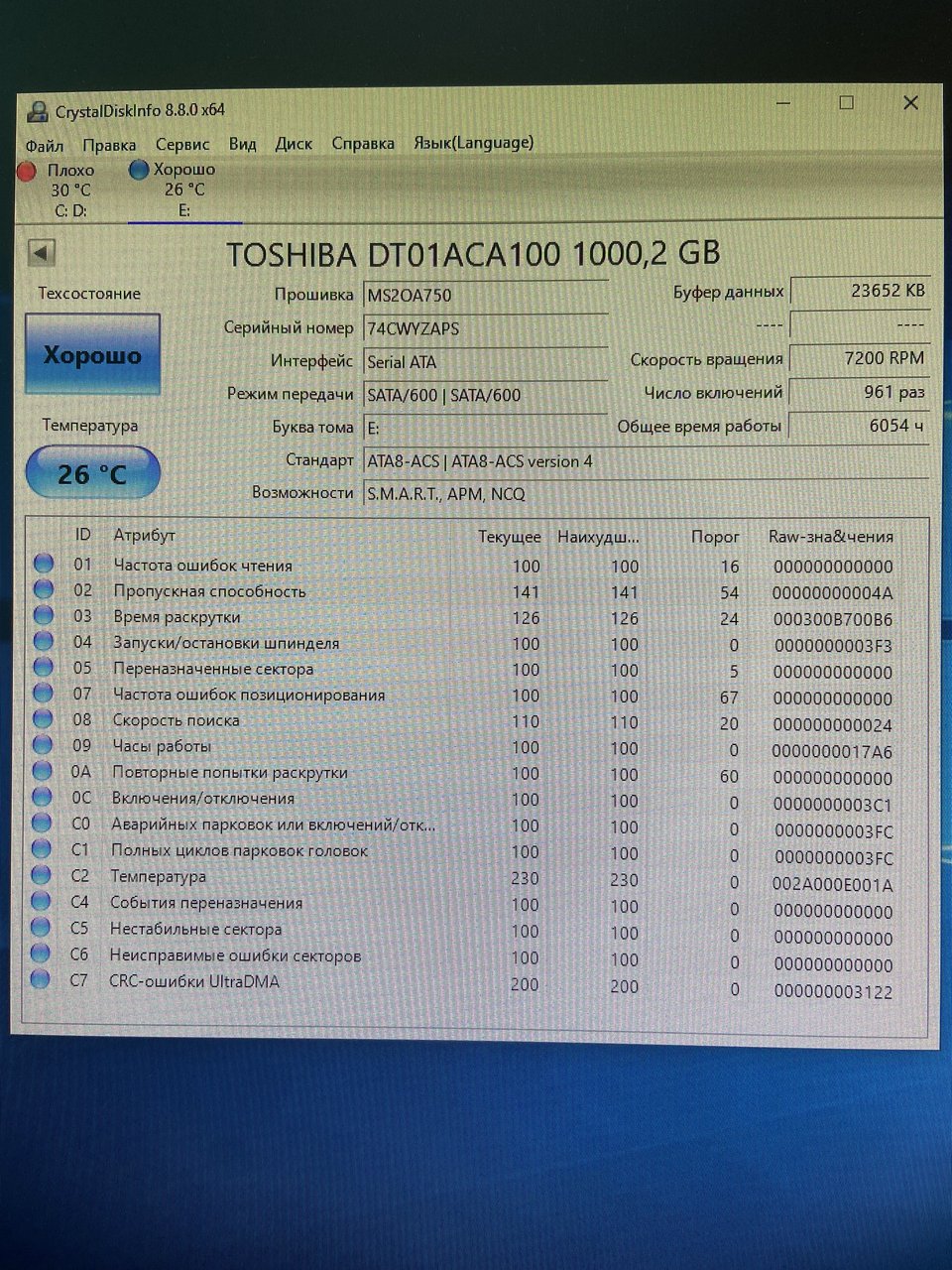Maximize the CrystalDiskInfo window
The height and width of the screenshot is (1270, 952).
click(x=846, y=102)
